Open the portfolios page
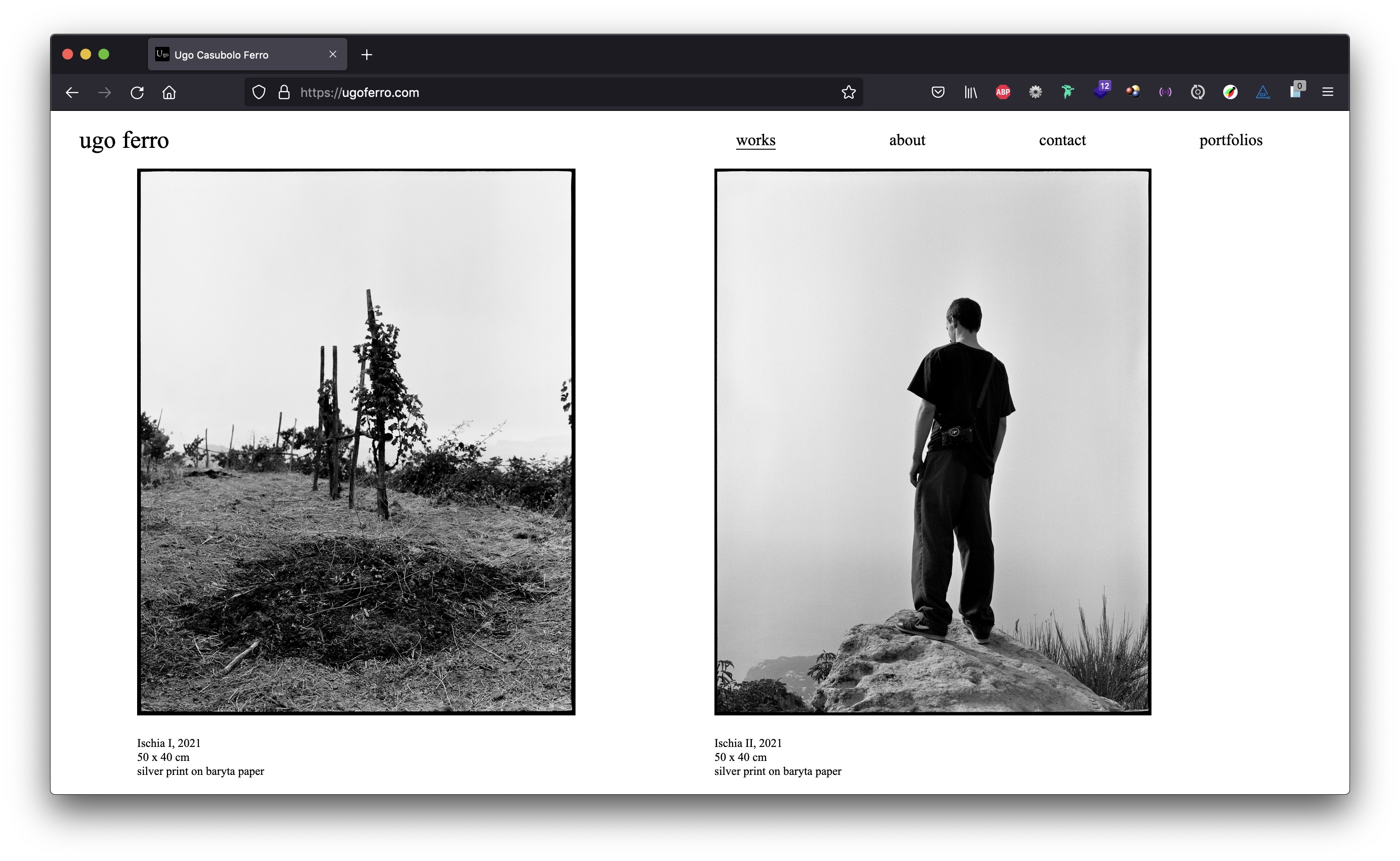The image size is (1400, 861). 1230,141
